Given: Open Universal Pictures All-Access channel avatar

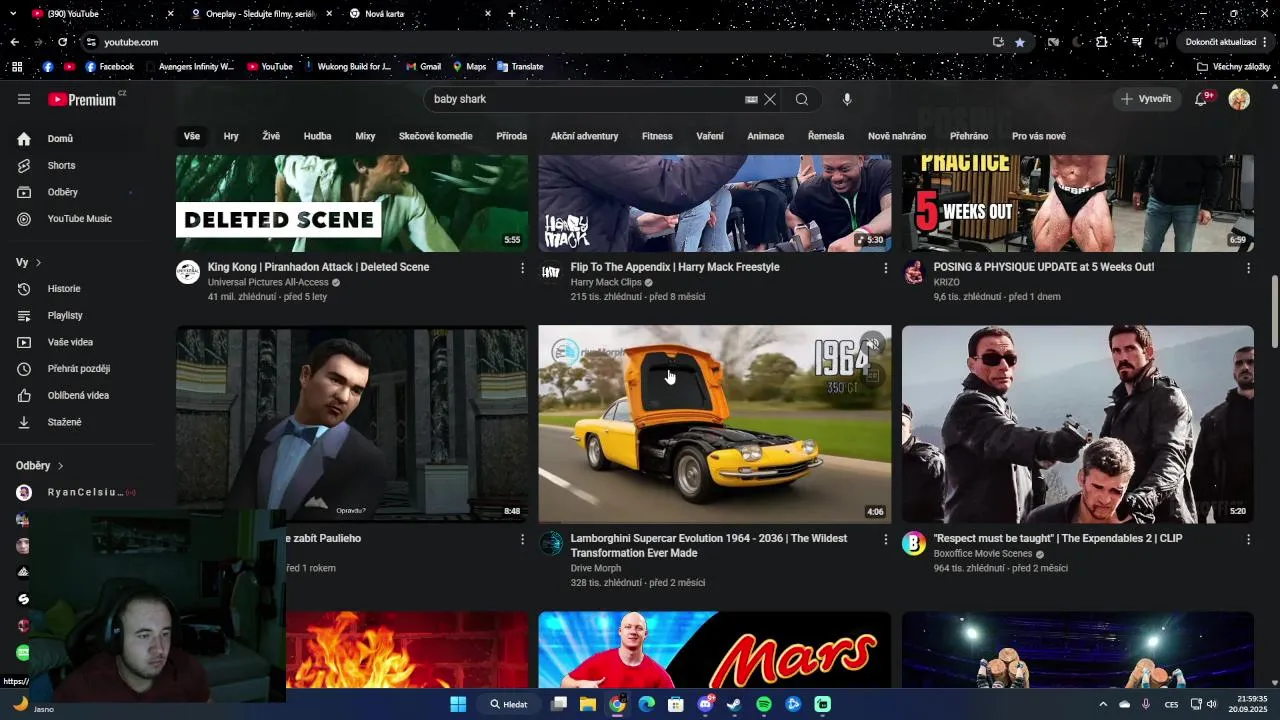Looking at the screenshot, I should (188, 272).
